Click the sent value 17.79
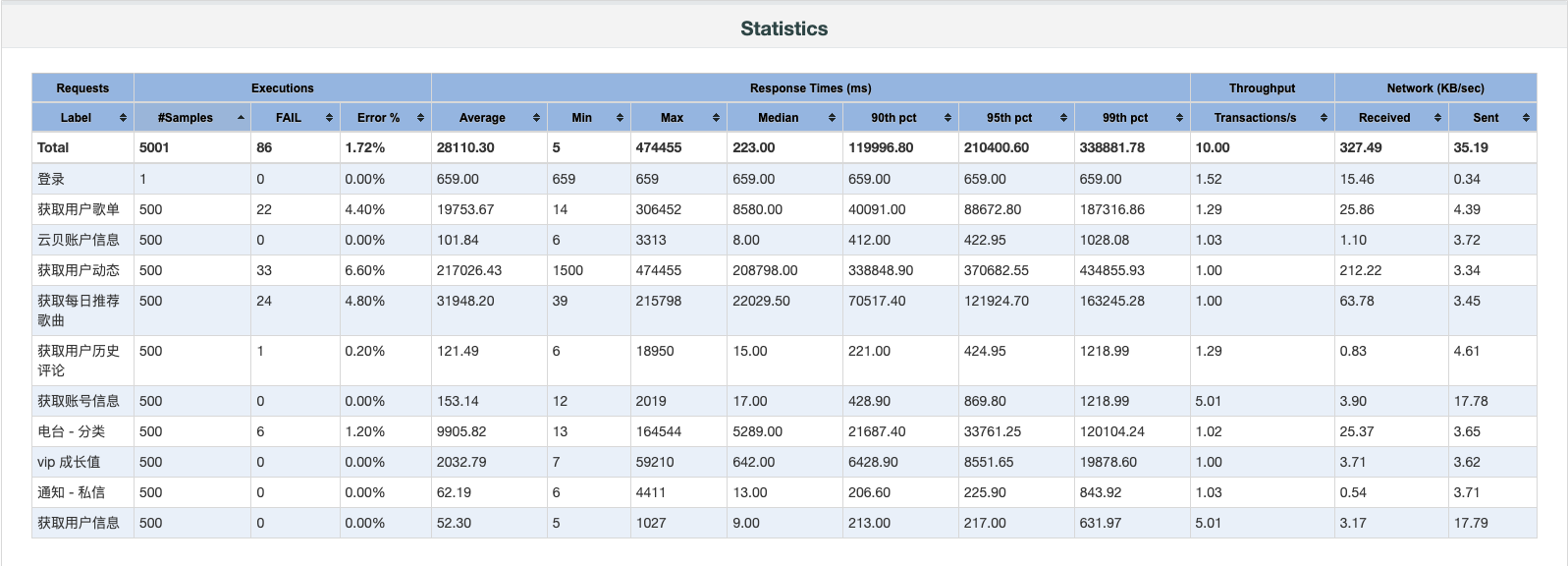 click(x=1471, y=523)
